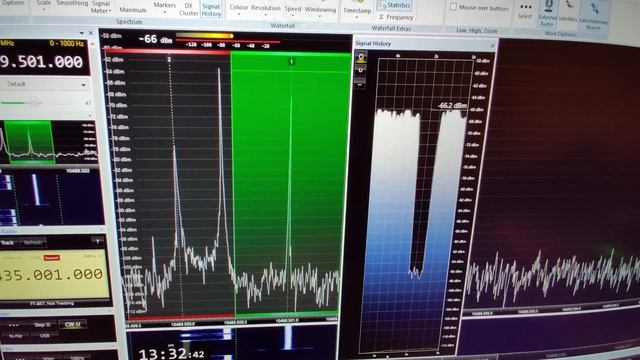Click the red status indicator on radio display
This screenshot has width=640, height=360.
point(51,258)
